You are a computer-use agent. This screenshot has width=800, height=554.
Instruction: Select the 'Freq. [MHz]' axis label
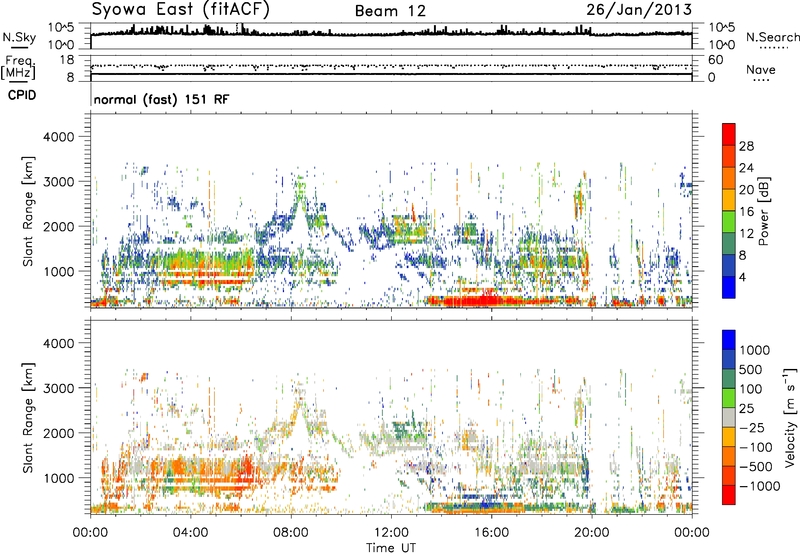tap(18, 68)
